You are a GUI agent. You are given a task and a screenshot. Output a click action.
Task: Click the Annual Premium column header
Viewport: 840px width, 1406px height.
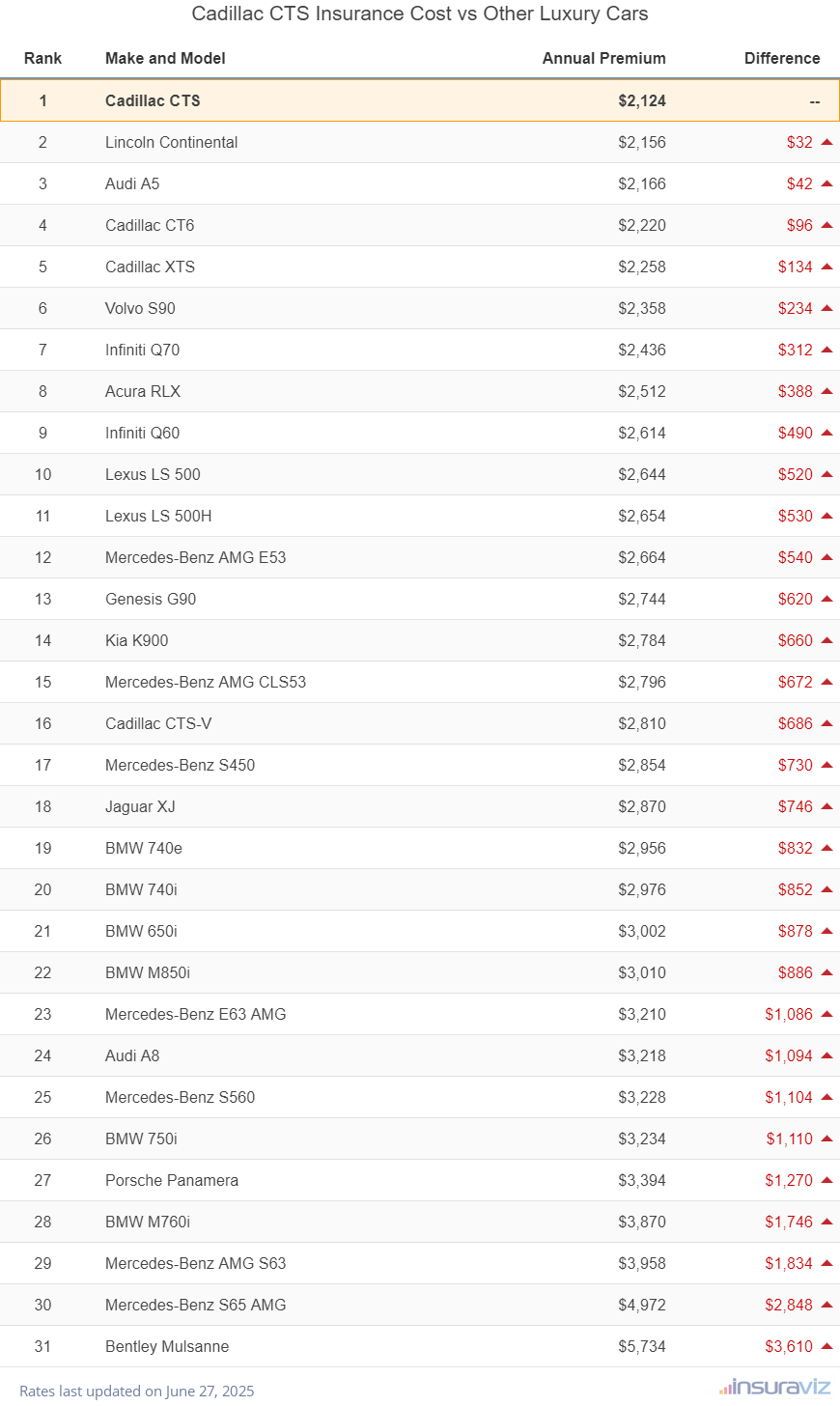604,58
